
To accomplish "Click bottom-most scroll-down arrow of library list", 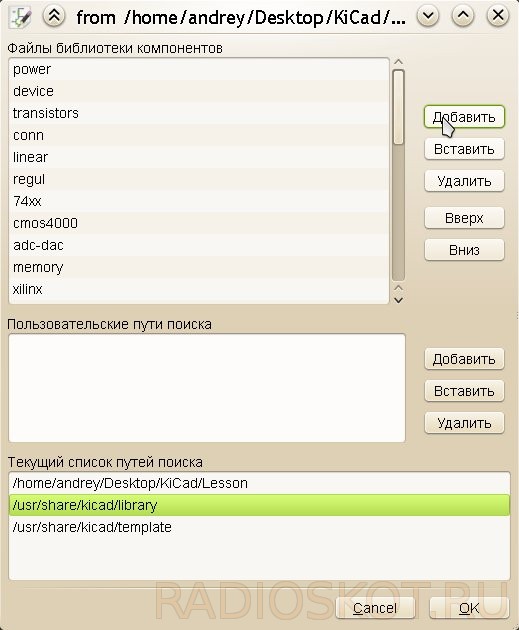I will tap(398, 300).
